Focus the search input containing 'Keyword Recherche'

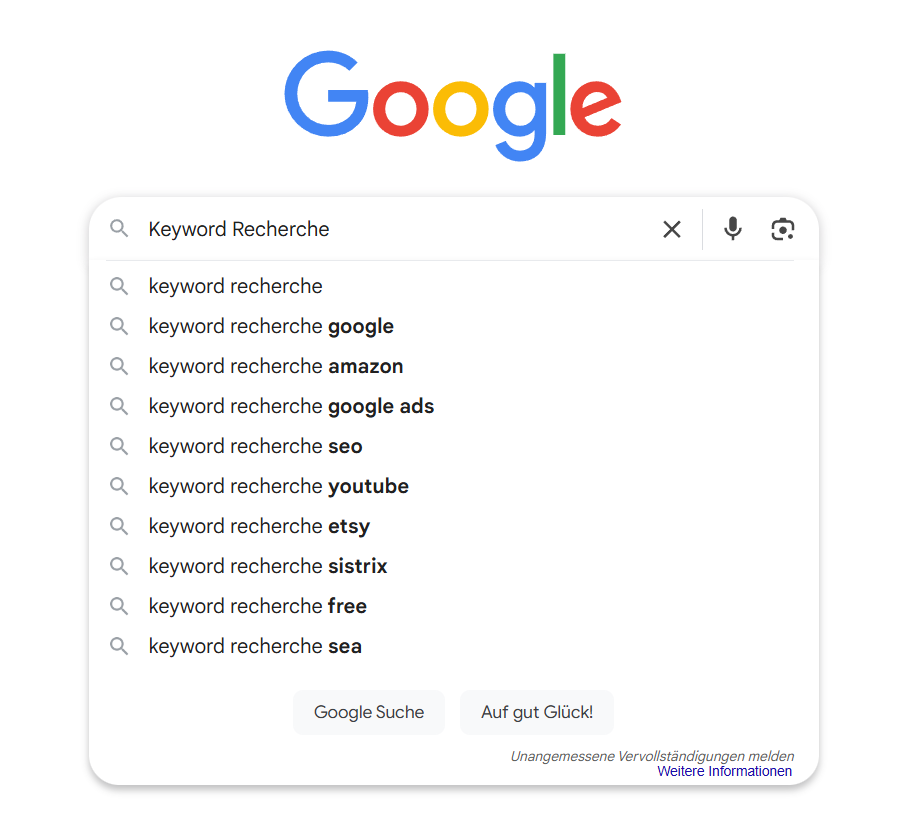coord(400,229)
